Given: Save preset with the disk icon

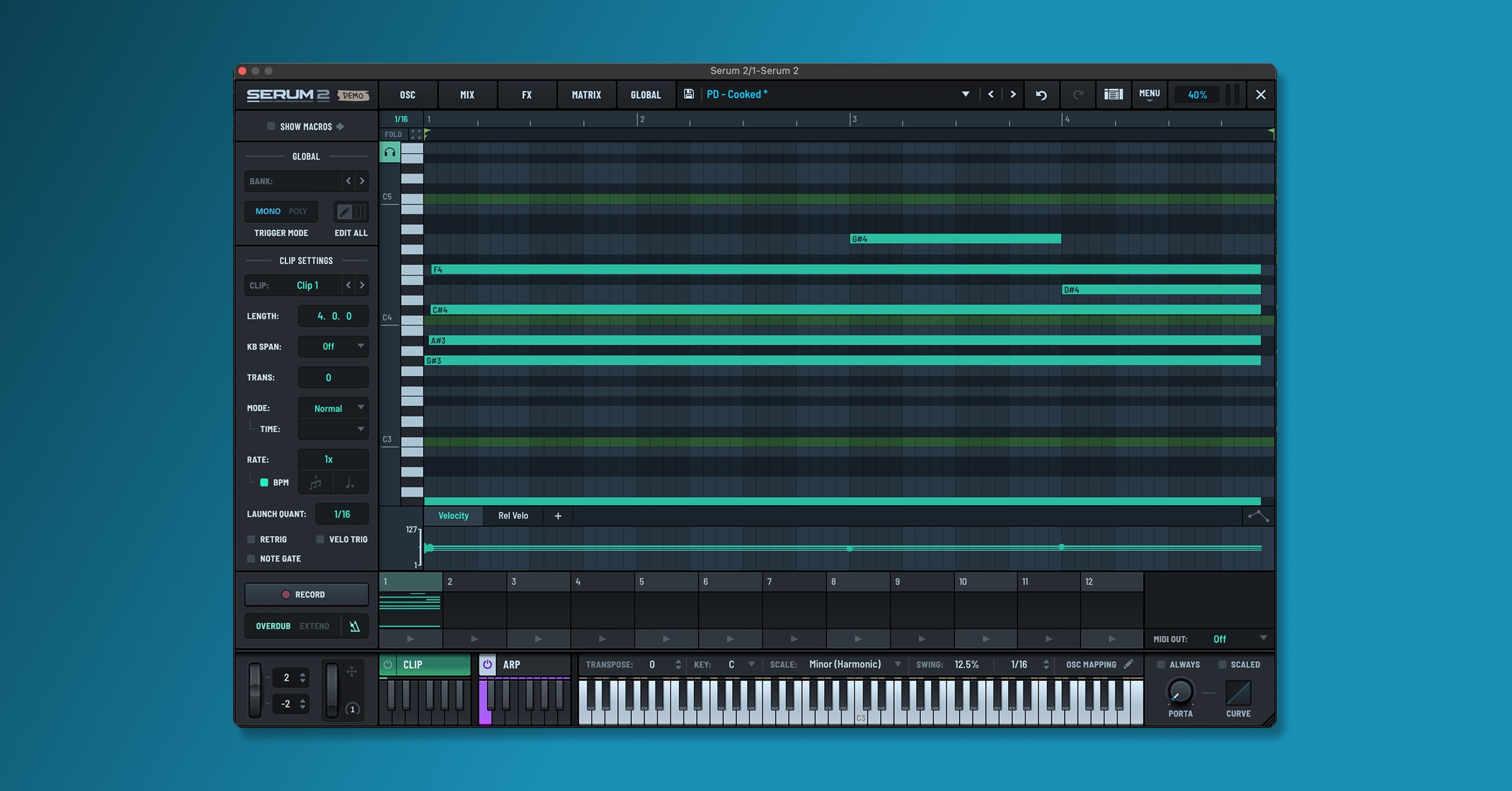Looking at the screenshot, I should tap(689, 94).
